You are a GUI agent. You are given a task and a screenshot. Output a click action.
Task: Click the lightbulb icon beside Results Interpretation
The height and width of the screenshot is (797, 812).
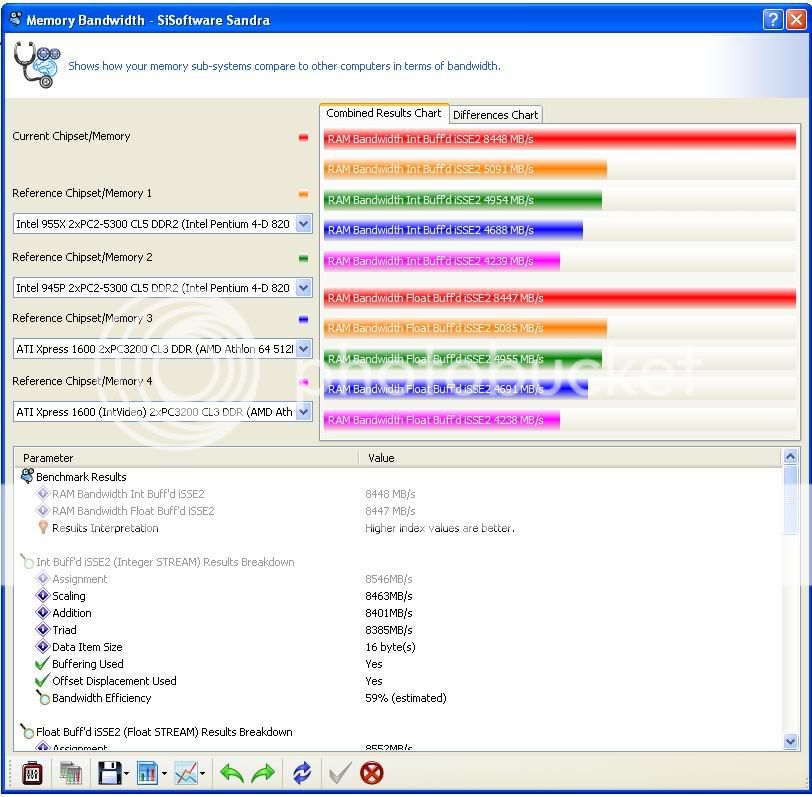tap(43, 527)
